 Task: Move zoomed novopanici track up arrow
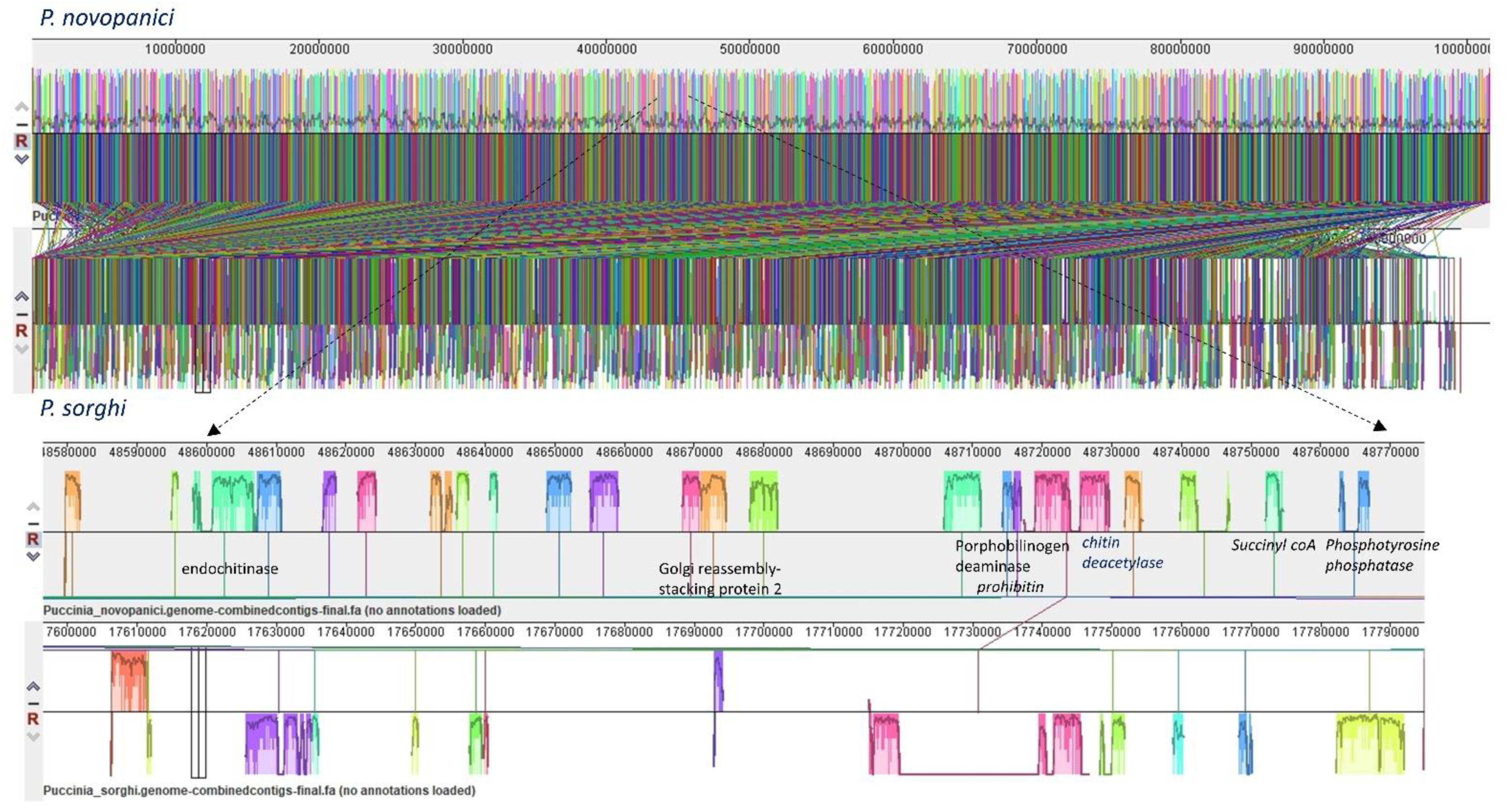(33, 506)
